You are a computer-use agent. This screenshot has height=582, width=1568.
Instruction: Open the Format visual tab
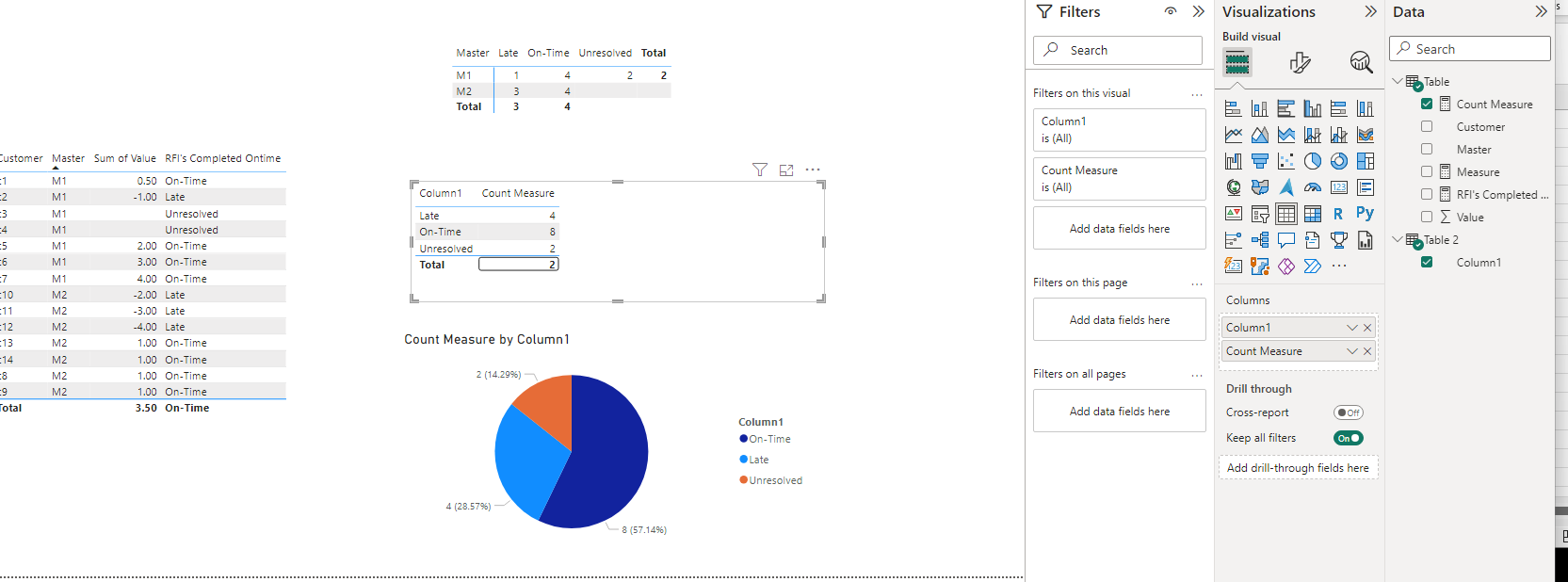click(1300, 63)
